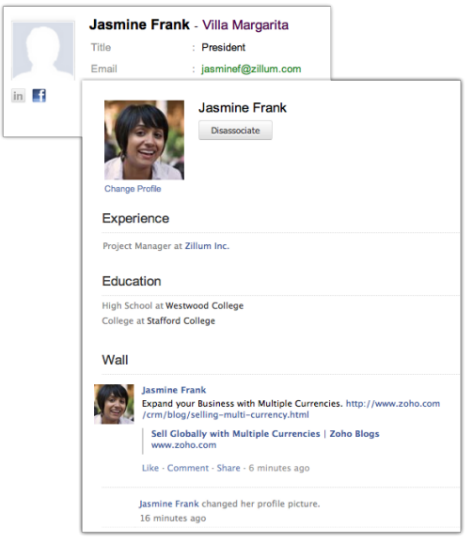The width and height of the screenshot is (470, 538).
Task: Like the Multiple Currencies wall post
Action: [150, 468]
